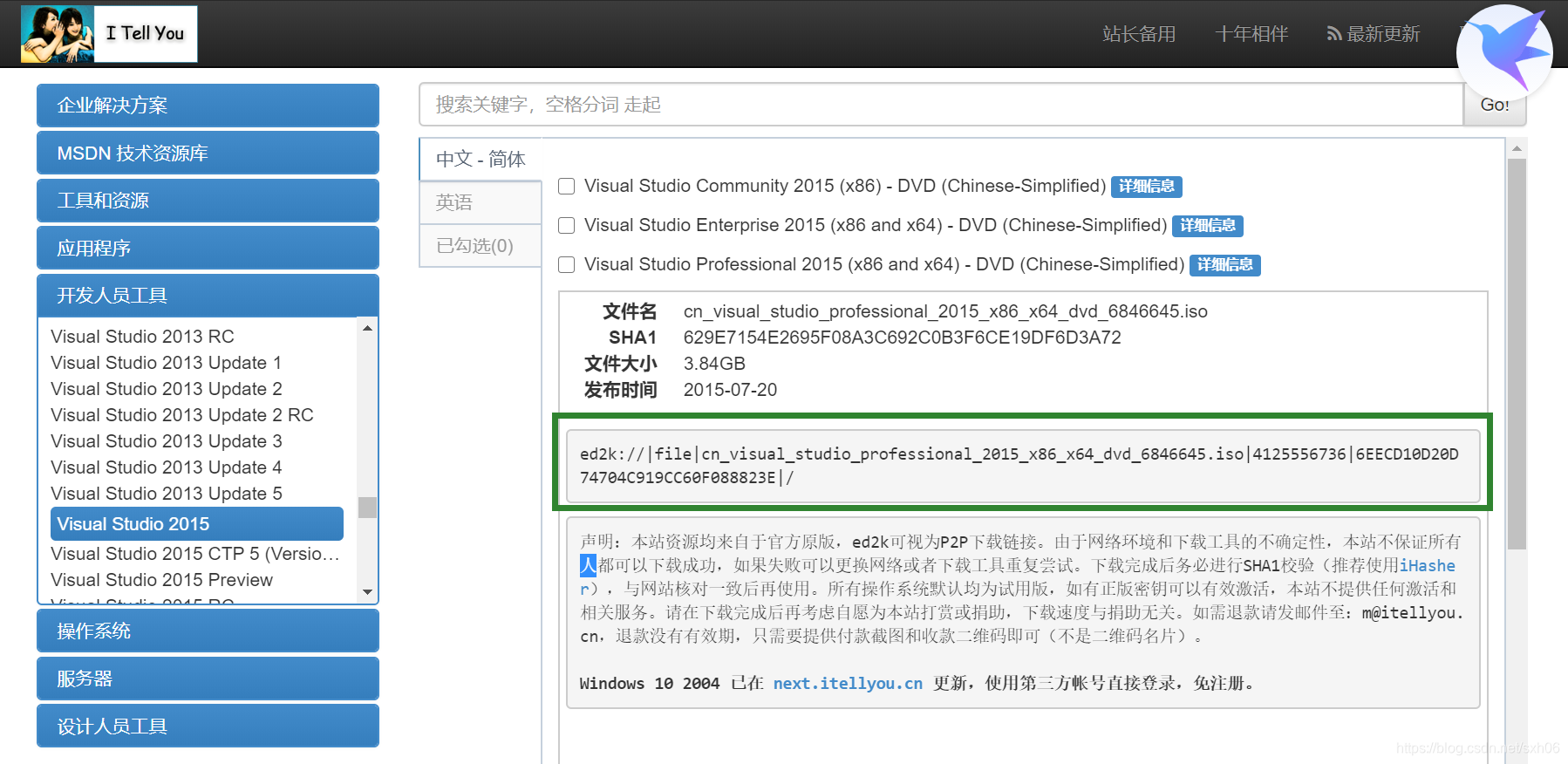Click the content pane vertical scrollbar thumb
This screenshot has height=764, width=1568.
[1517, 354]
